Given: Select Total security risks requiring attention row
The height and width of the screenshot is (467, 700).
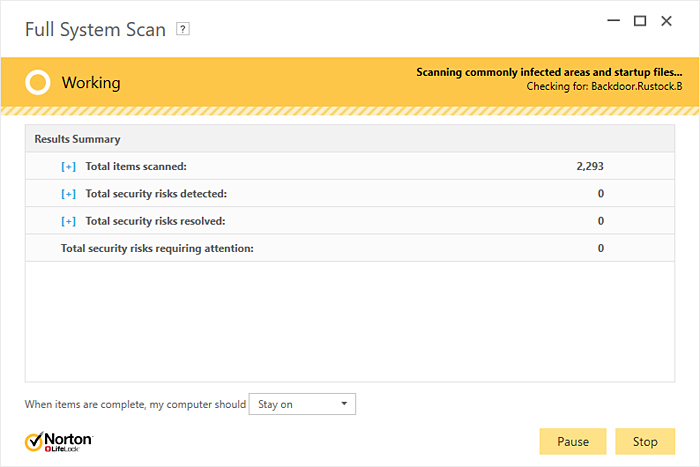Looking at the screenshot, I should click(157, 247).
